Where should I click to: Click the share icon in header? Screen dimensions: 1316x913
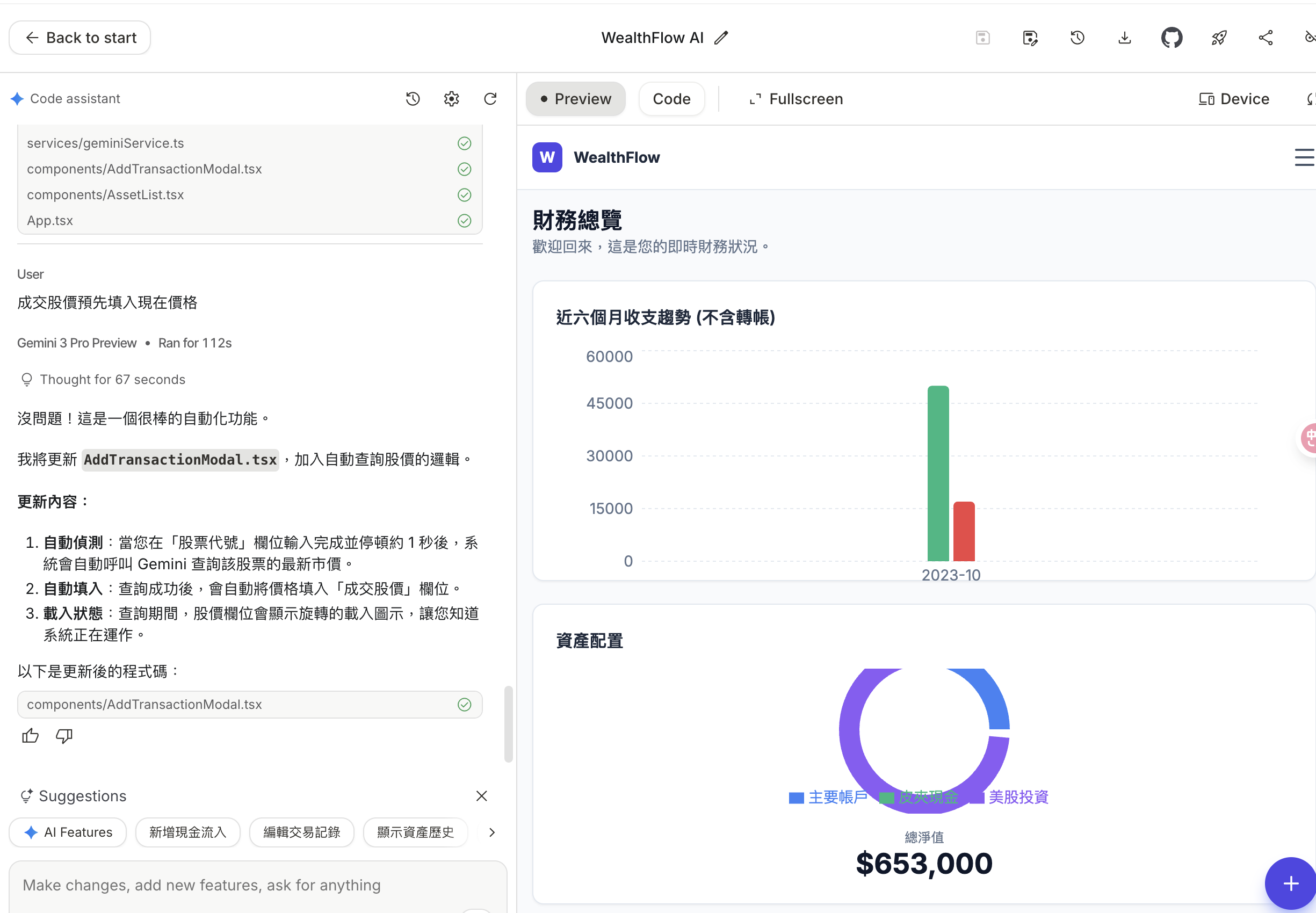pyautogui.click(x=1266, y=38)
